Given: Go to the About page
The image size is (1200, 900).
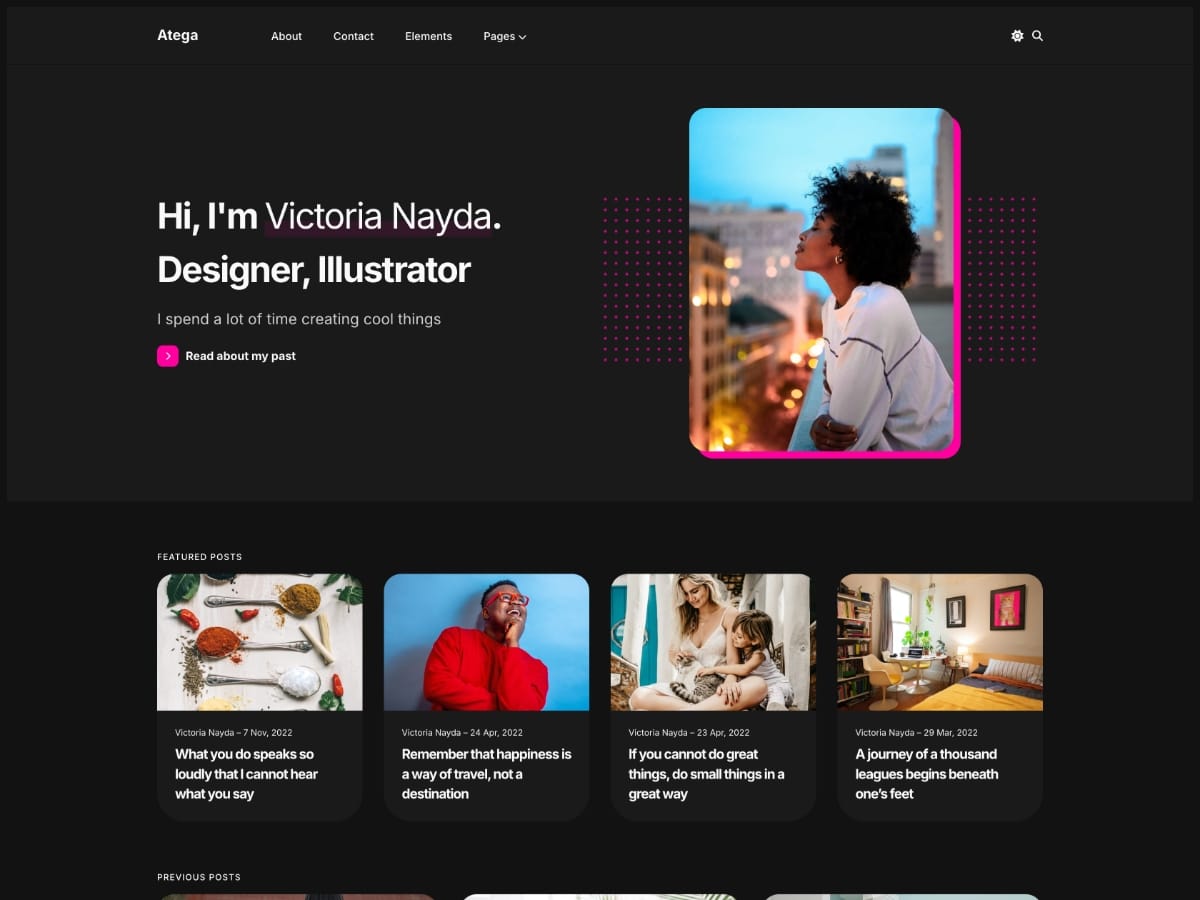Looking at the screenshot, I should tap(286, 36).
